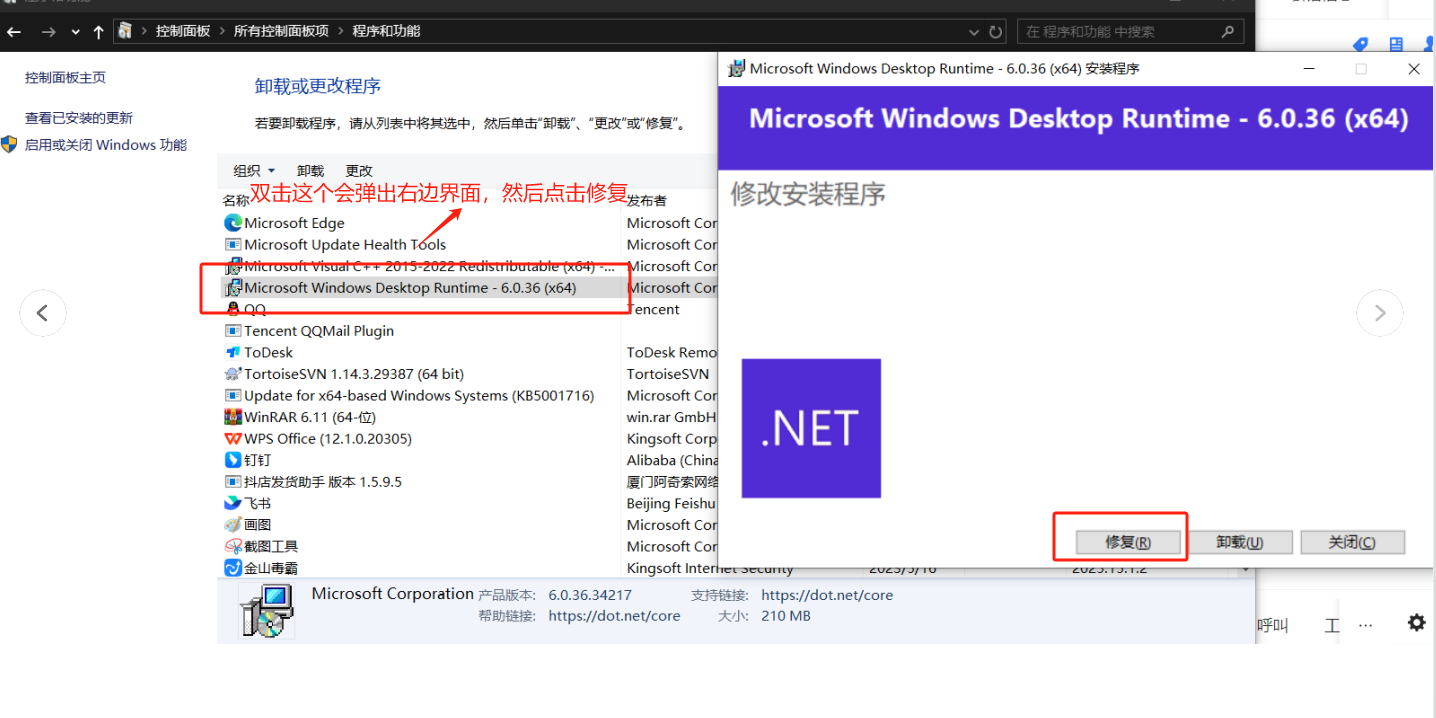Click the magnifier icon in the search box
Image resolution: width=1436 pixels, height=718 pixels.
tap(1228, 32)
